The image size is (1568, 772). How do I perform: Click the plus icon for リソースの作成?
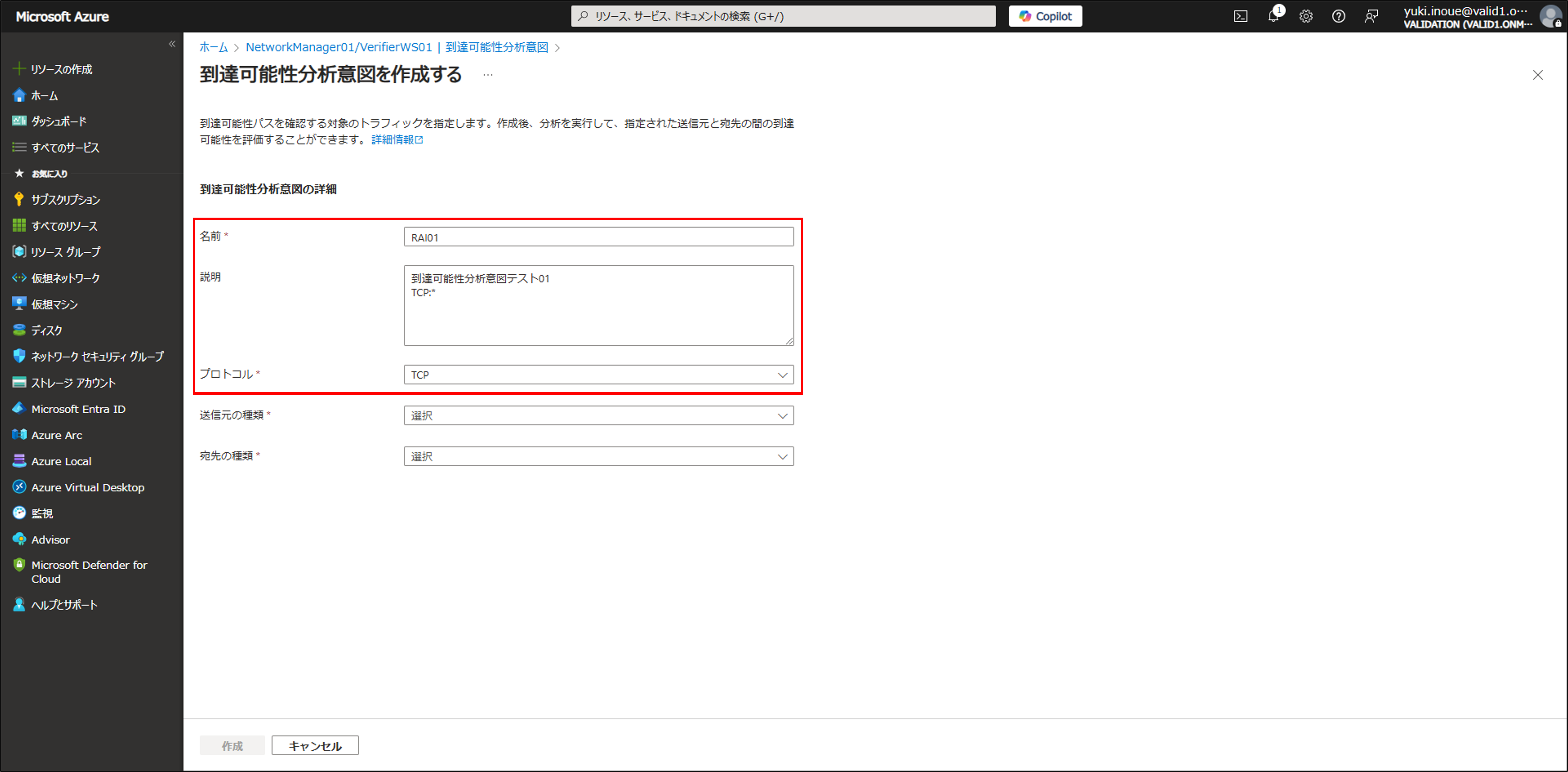point(20,69)
